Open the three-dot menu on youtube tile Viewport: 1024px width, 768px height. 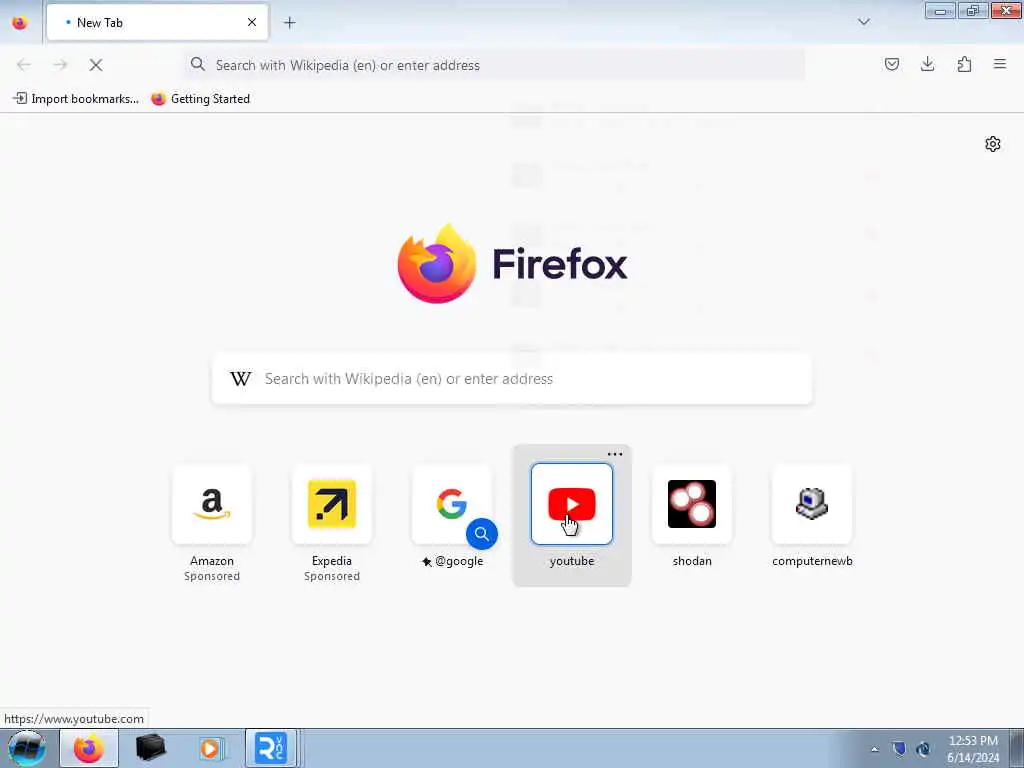615,454
